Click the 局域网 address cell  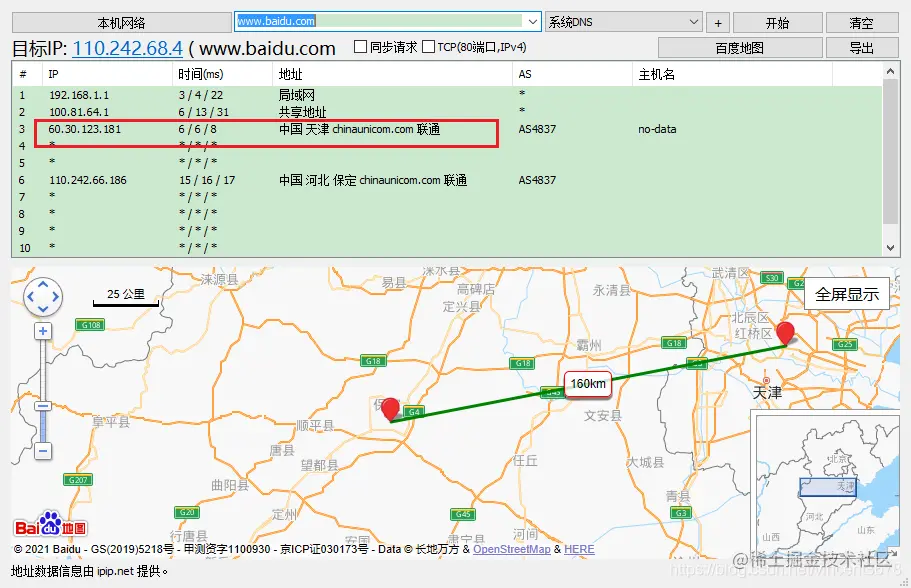[296, 95]
